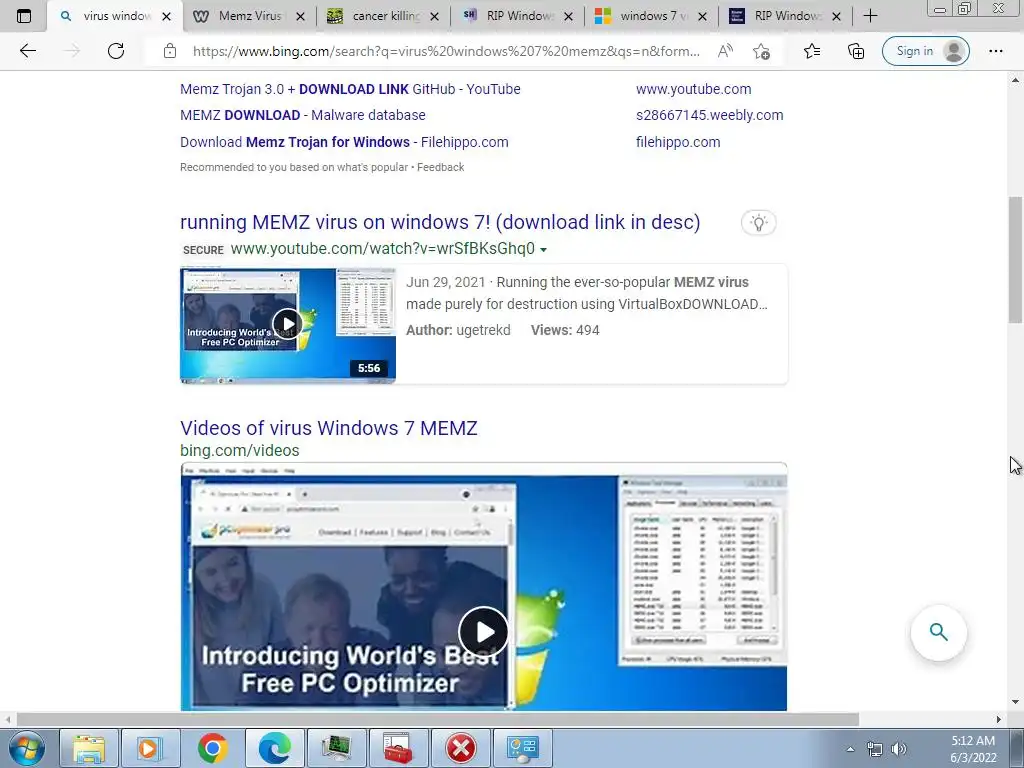This screenshot has height=768, width=1024.
Task: Refresh the current Bing page
Action: pos(116,51)
